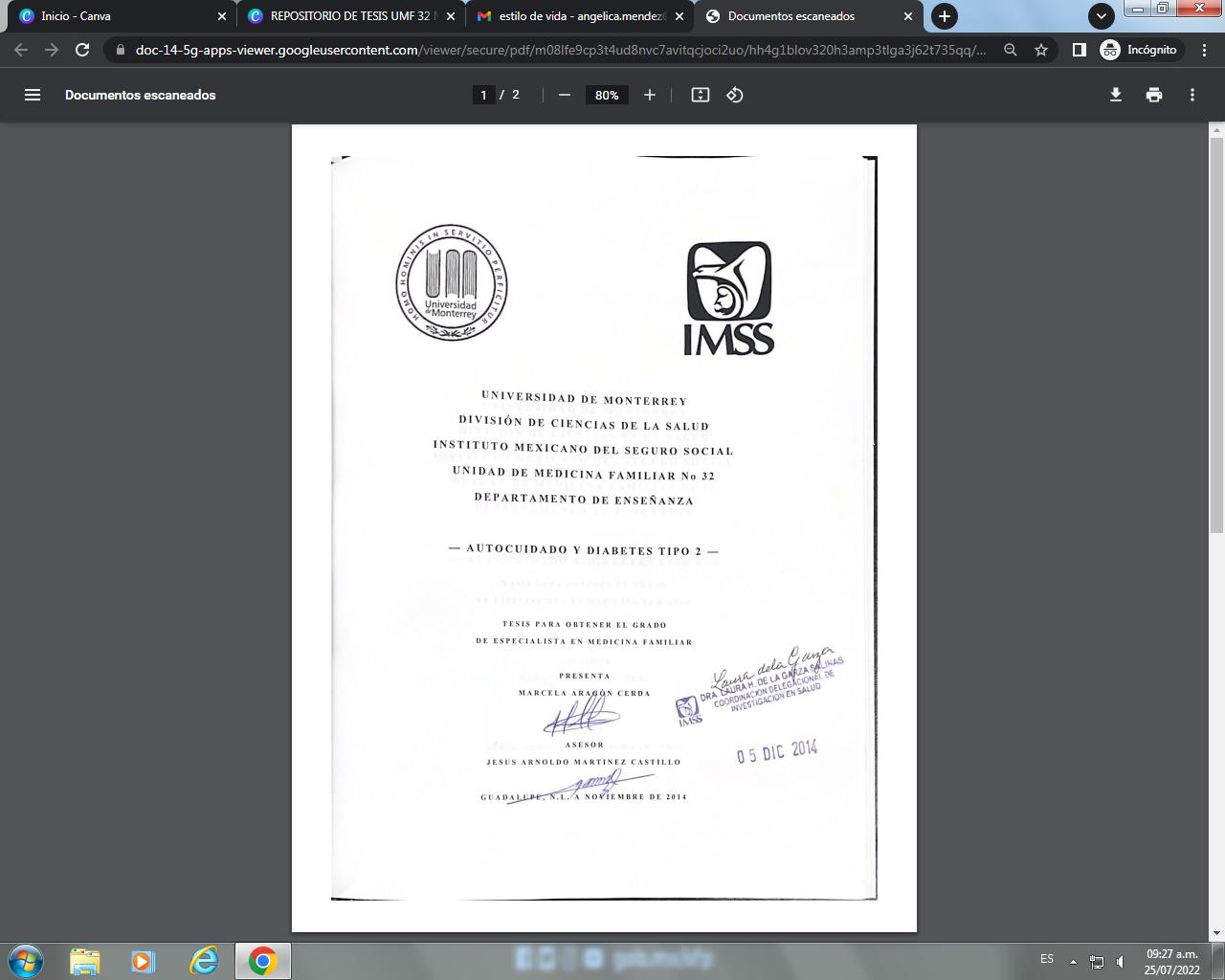Click the Universidad de Monterrey seal

452,282
